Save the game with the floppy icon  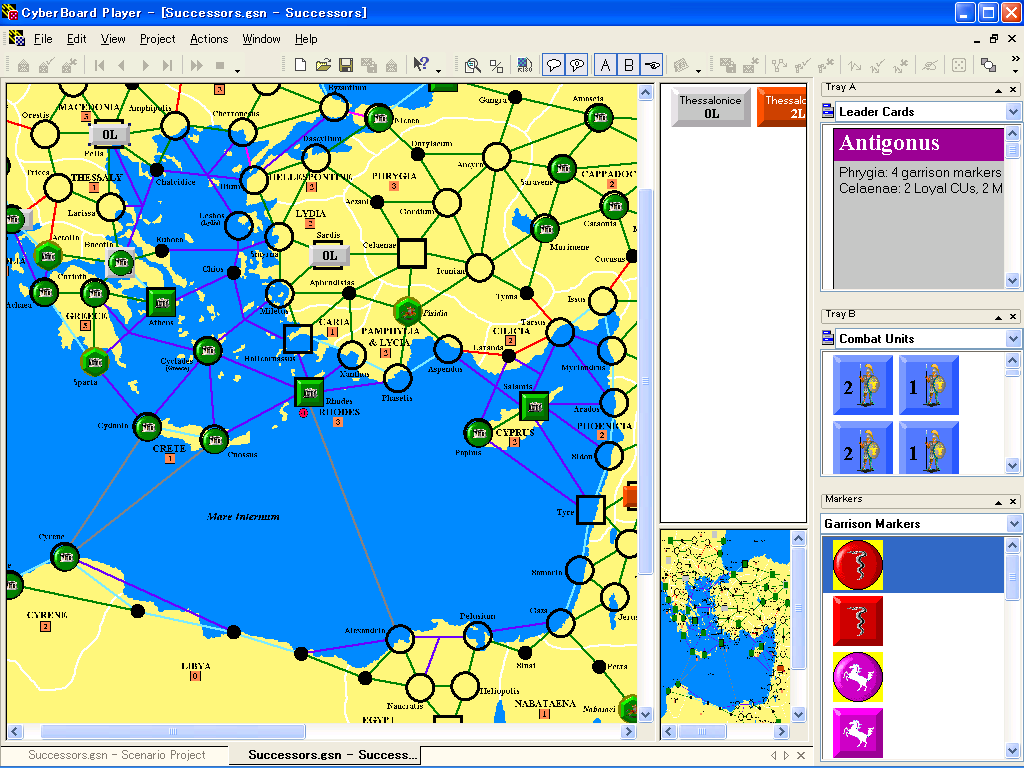pos(346,65)
